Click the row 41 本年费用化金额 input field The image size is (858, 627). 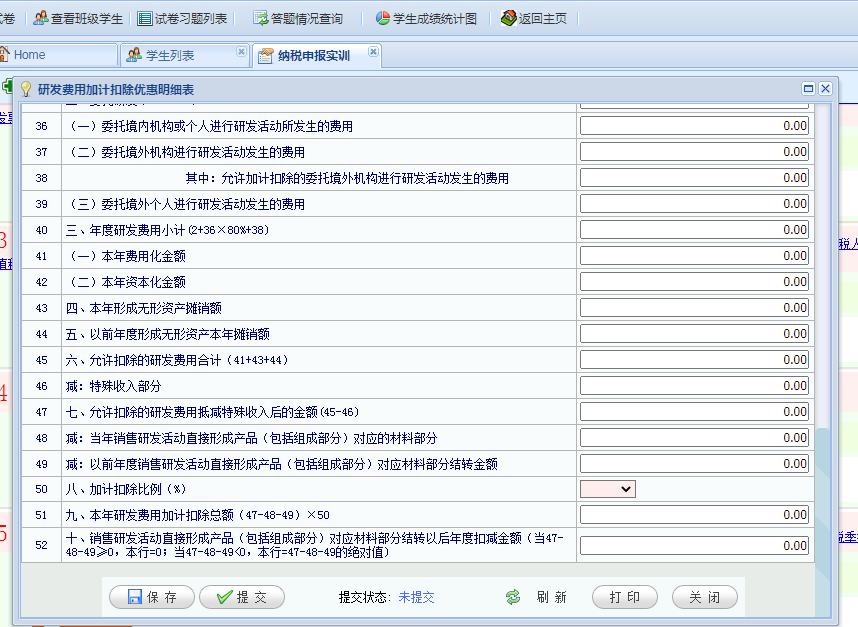pyautogui.click(x=694, y=256)
